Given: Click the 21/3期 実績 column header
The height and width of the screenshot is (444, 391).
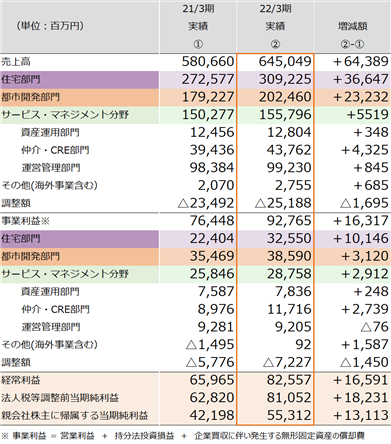Looking at the screenshot, I should 198,26.
